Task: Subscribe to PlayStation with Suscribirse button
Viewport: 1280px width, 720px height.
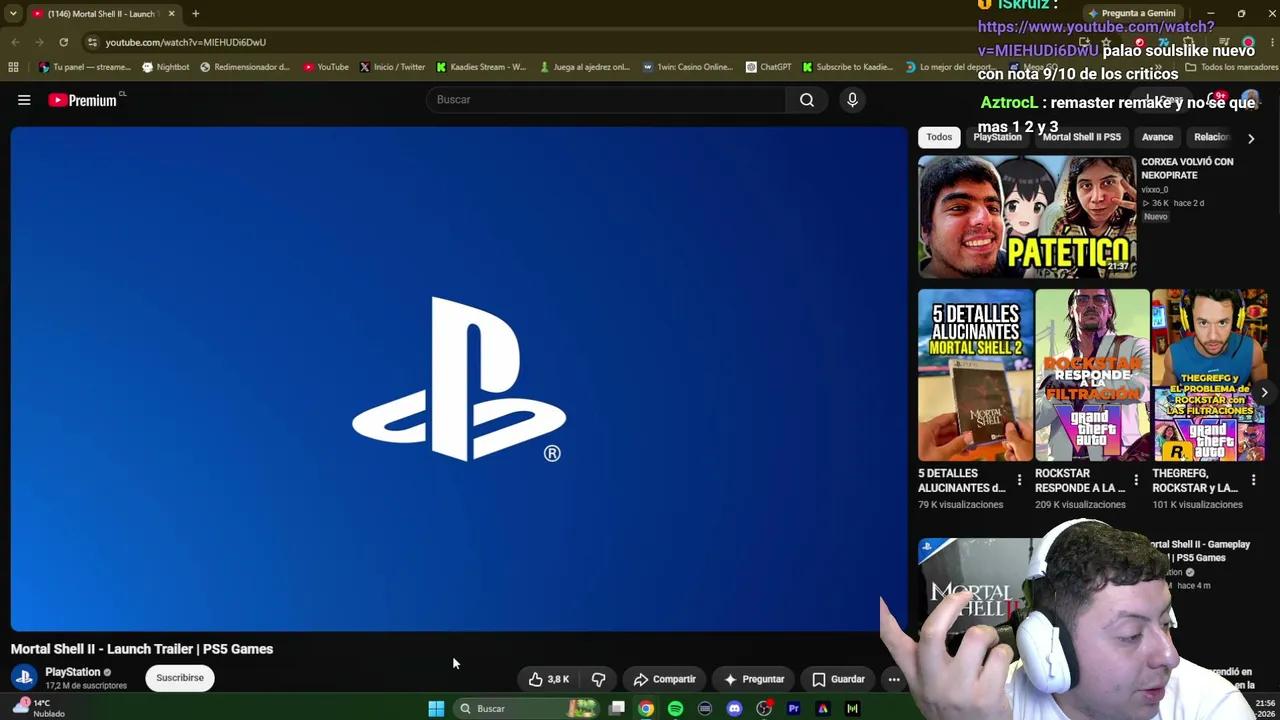Action: click(180, 678)
